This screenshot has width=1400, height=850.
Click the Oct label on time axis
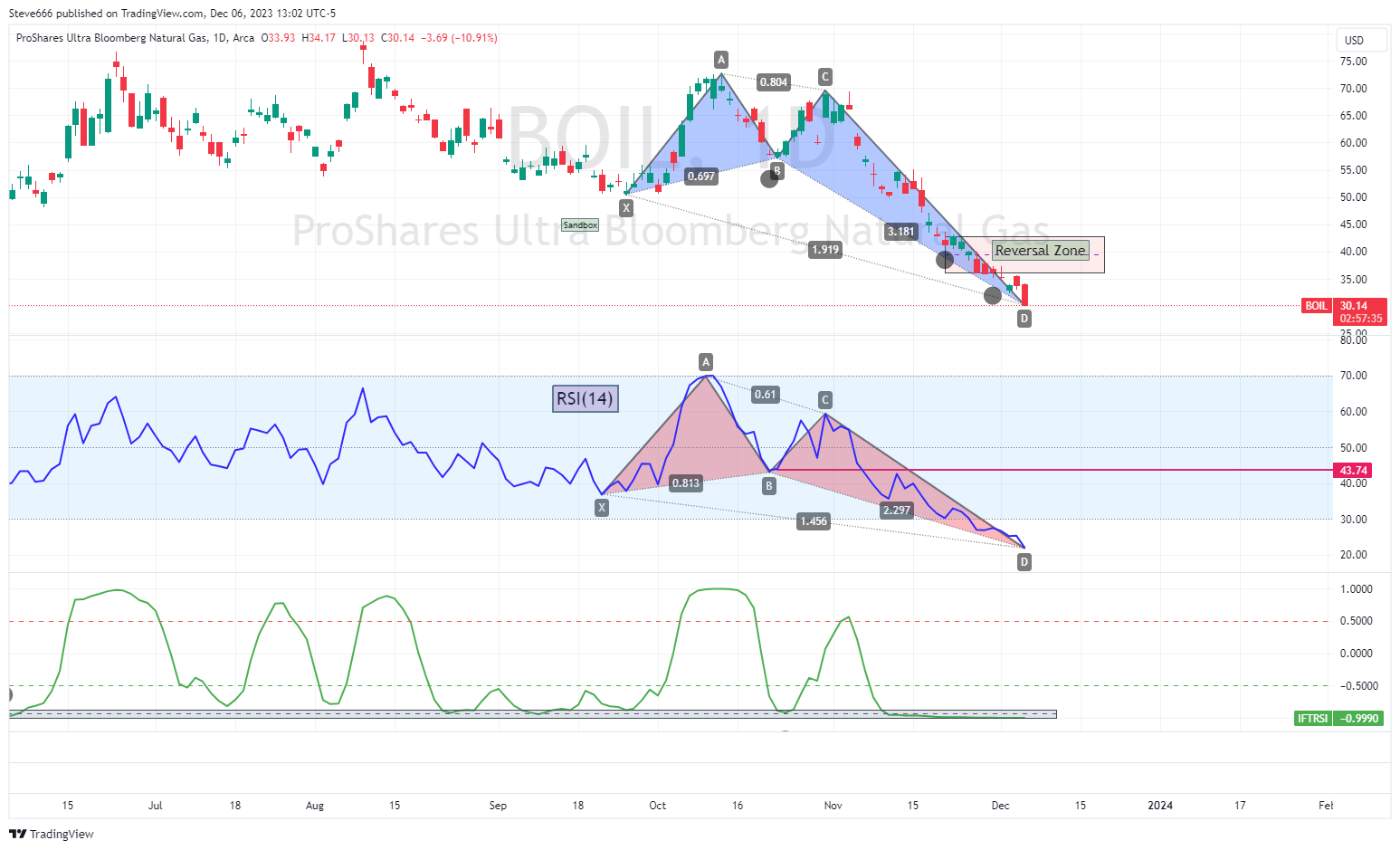point(658,806)
